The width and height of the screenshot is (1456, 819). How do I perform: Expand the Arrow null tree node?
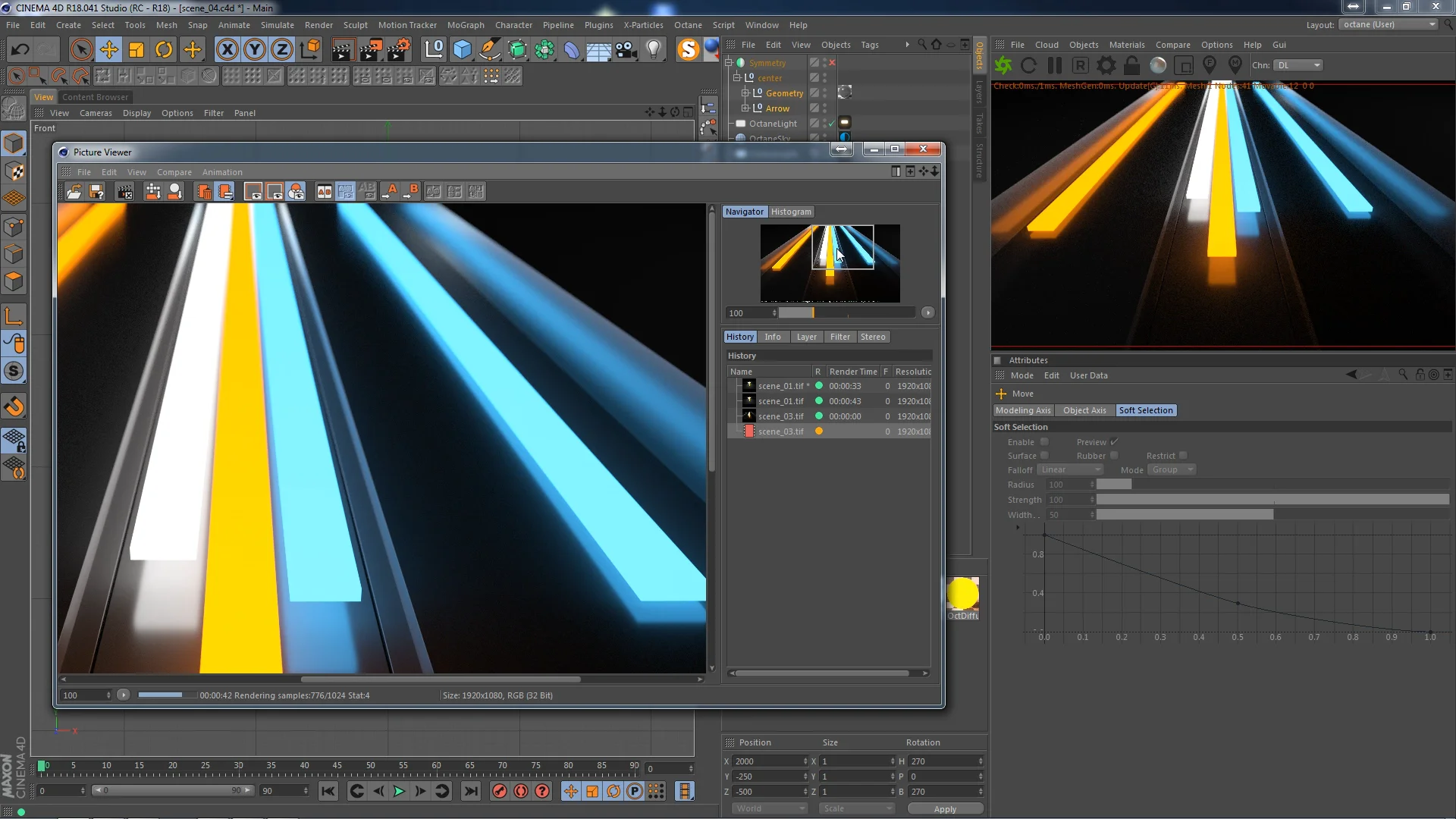(x=745, y=108)
